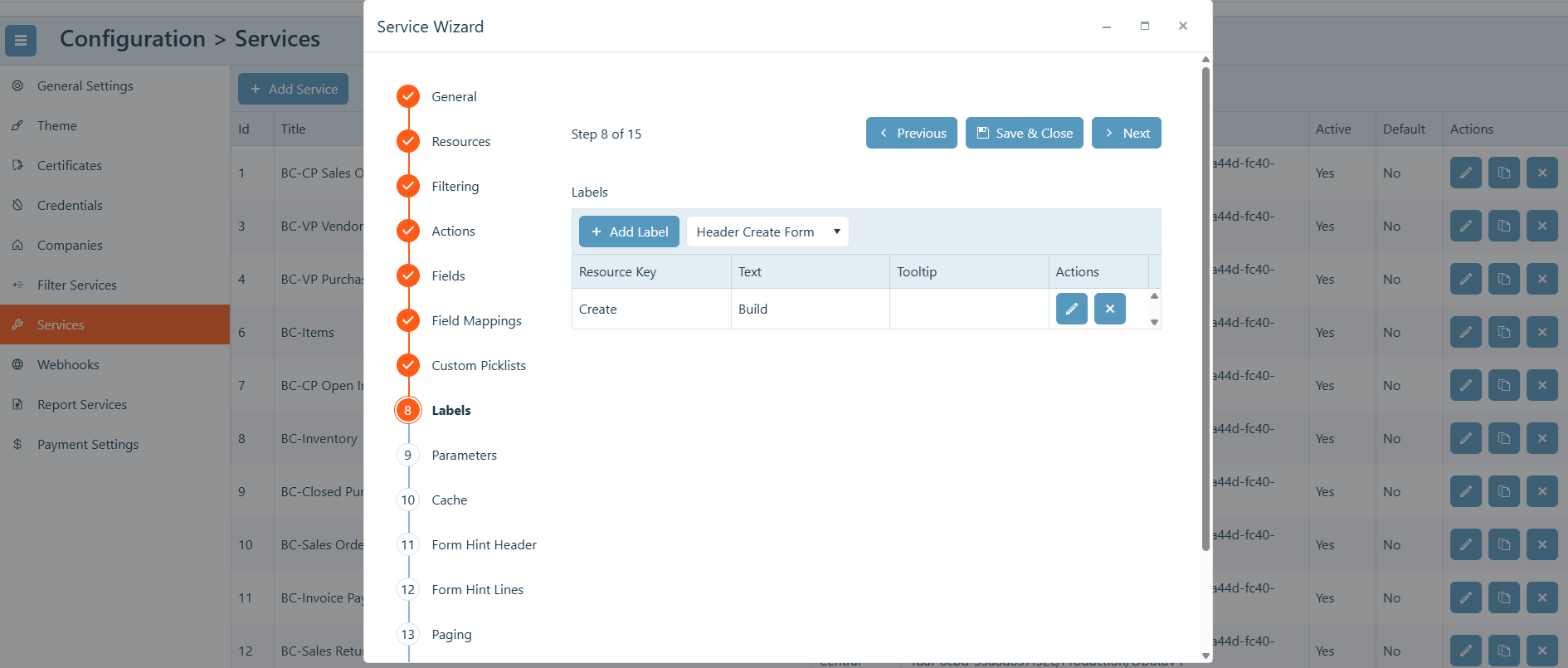Screen dimensions: 1568x668
Task: Click the wizard dialog vertical scrollbar
Action: coord(1205,307)
